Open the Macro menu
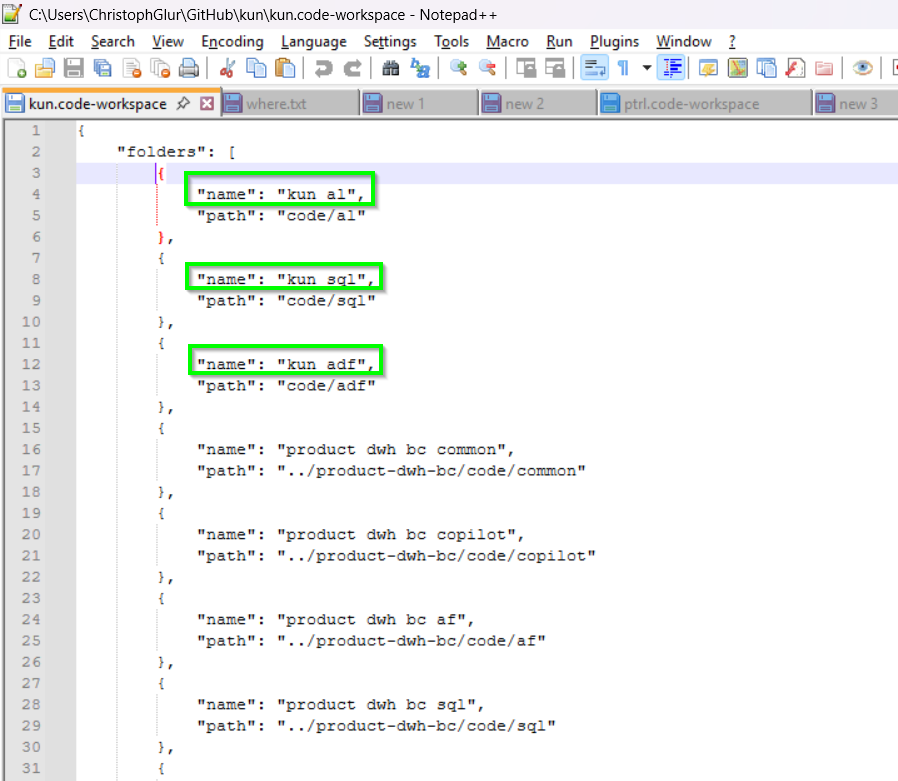This screenshot has height=781, width=898. click(x=507, y=42)
